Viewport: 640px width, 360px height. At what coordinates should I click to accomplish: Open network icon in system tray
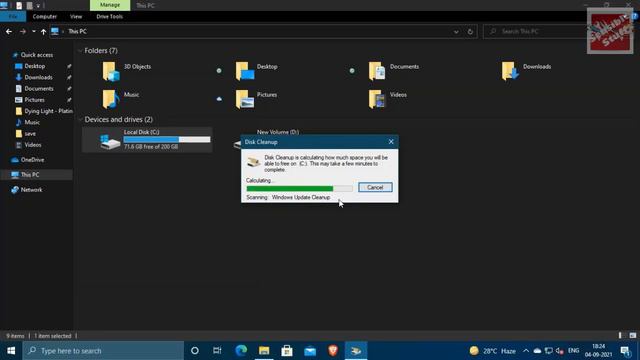[x=549, y=351]
